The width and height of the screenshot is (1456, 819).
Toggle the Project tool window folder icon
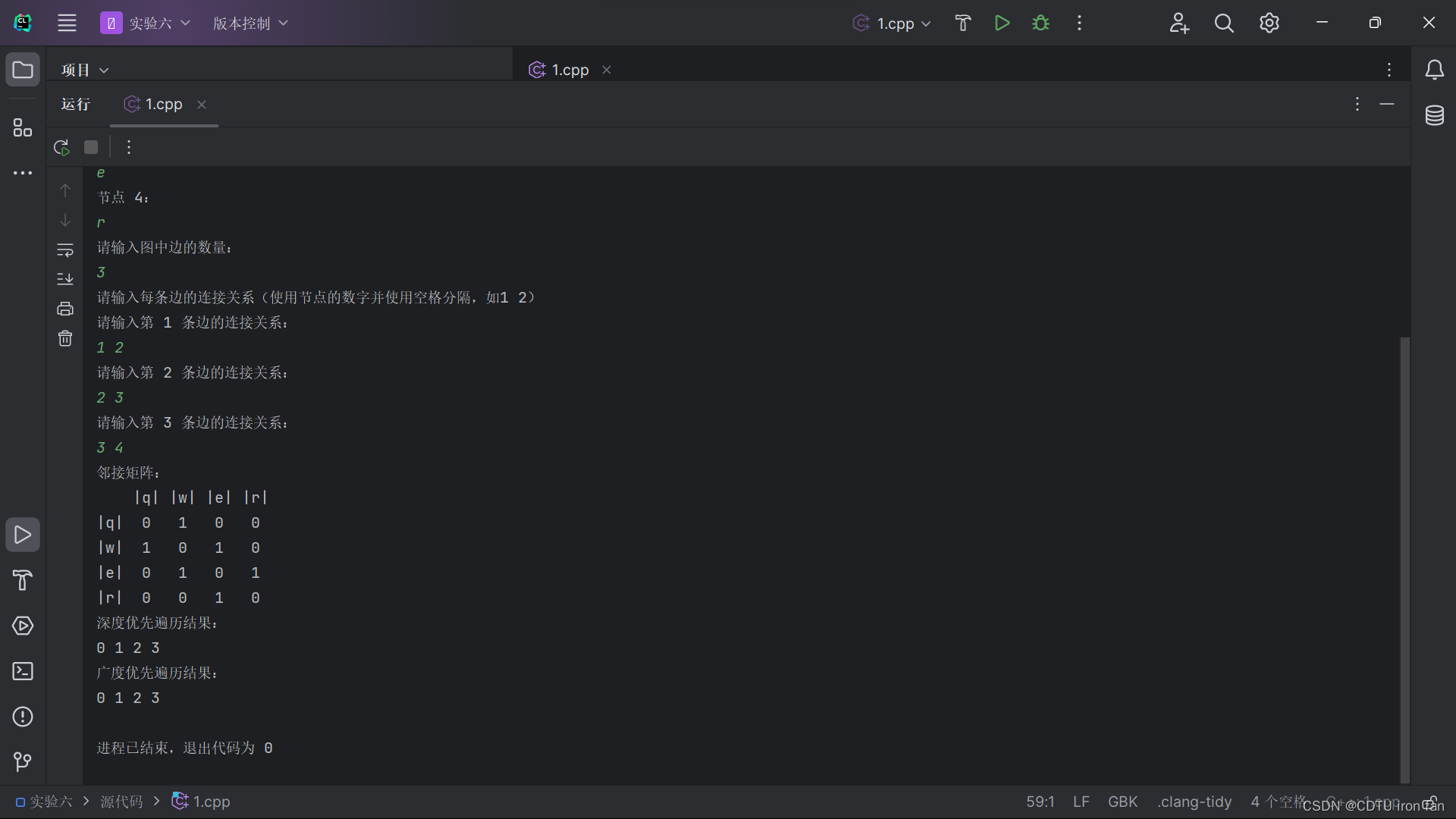tap(23, 70)
